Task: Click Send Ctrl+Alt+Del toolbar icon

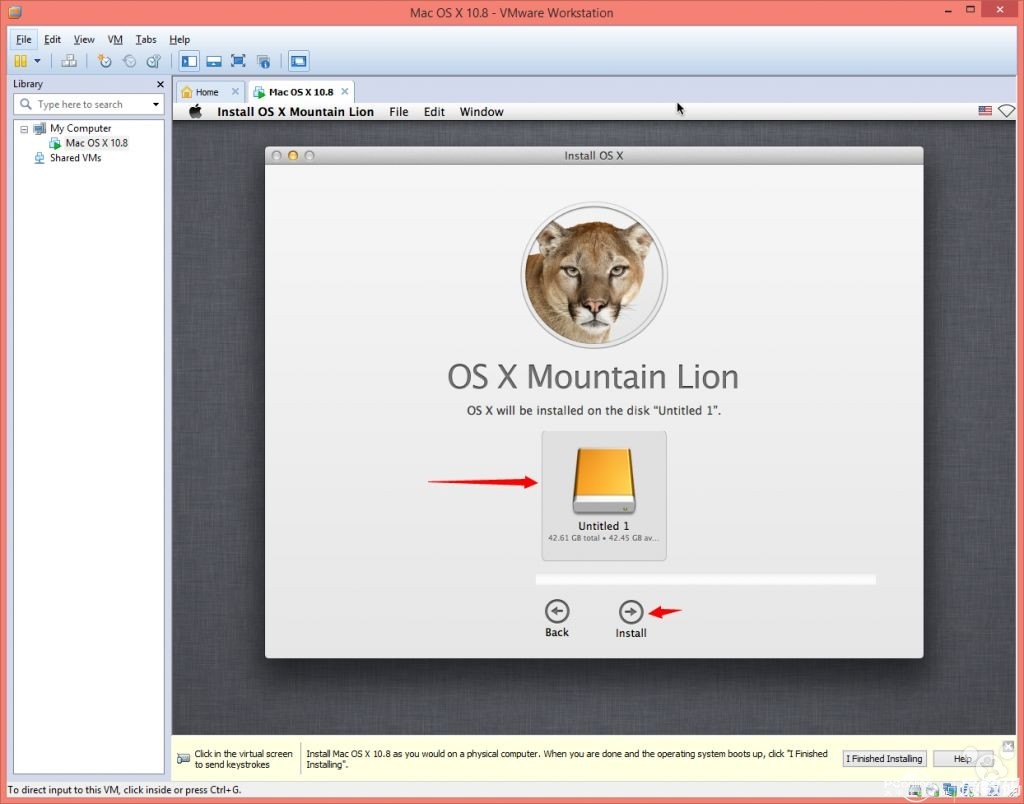Action: (x=69, y=61)
